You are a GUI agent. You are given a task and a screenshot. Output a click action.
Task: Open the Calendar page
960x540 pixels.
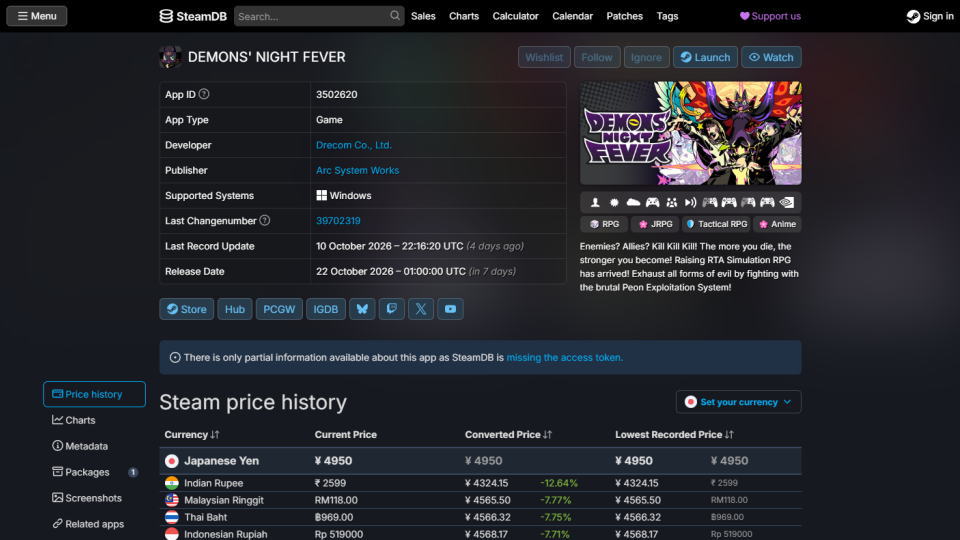pos(572,16)
